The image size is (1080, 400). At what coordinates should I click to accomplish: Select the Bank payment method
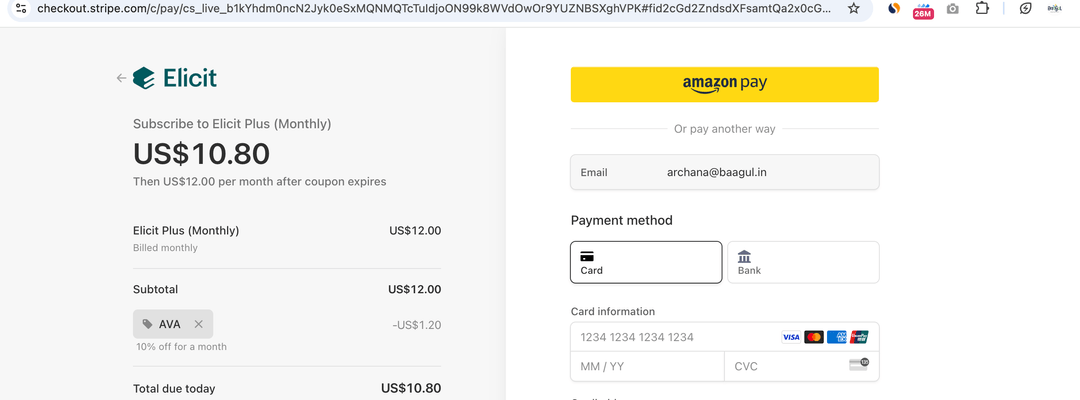[803, 262]
